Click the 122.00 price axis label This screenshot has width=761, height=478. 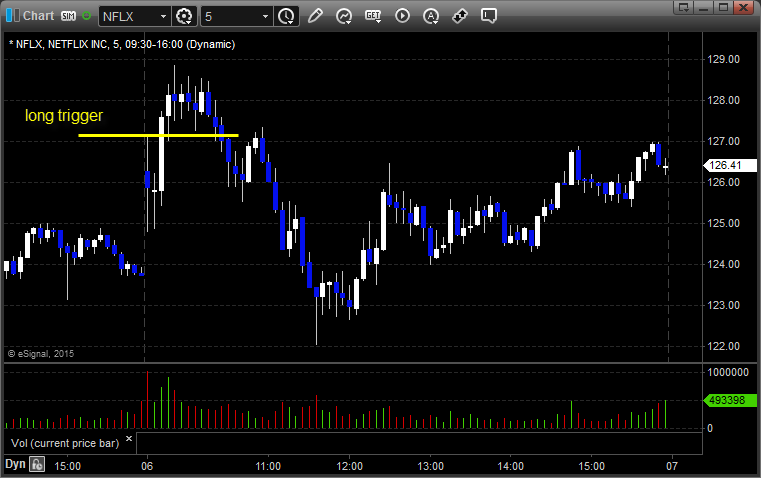click(724, 346)
